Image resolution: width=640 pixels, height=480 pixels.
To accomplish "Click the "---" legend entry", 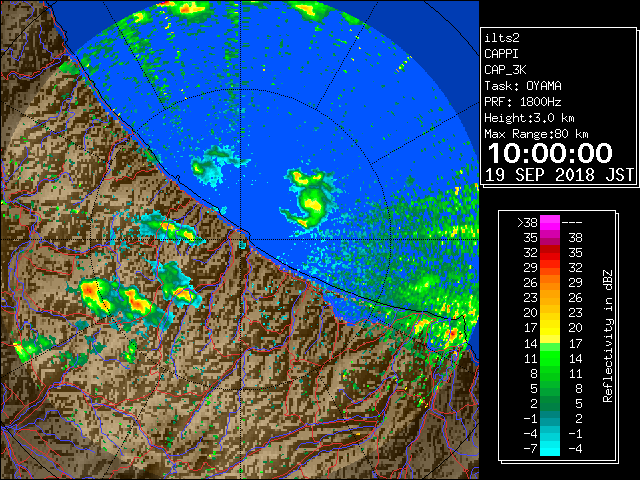I will [572, 223].
